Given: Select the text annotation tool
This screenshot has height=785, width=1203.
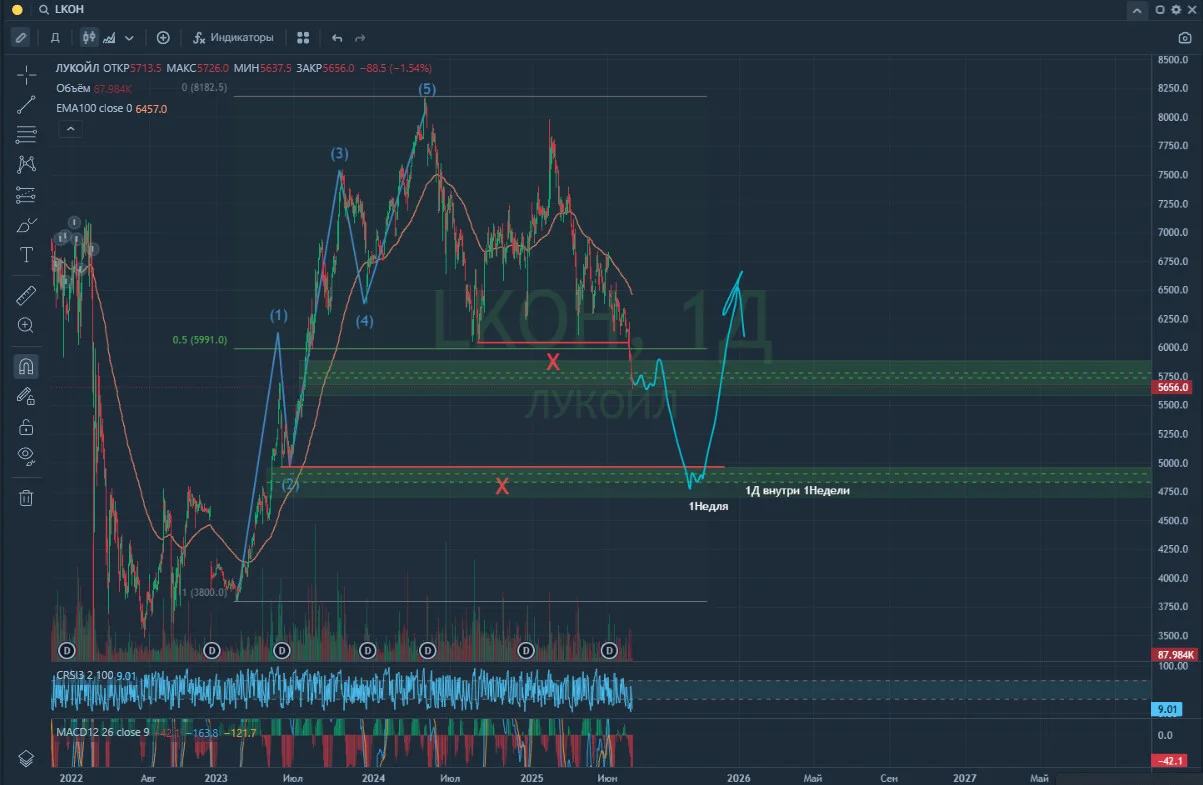Looking at the screenshot, I should pos(26,255).
